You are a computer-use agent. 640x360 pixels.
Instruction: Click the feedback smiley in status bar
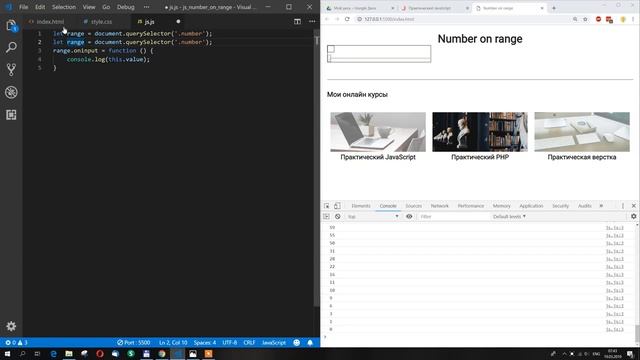pos(297,342)
